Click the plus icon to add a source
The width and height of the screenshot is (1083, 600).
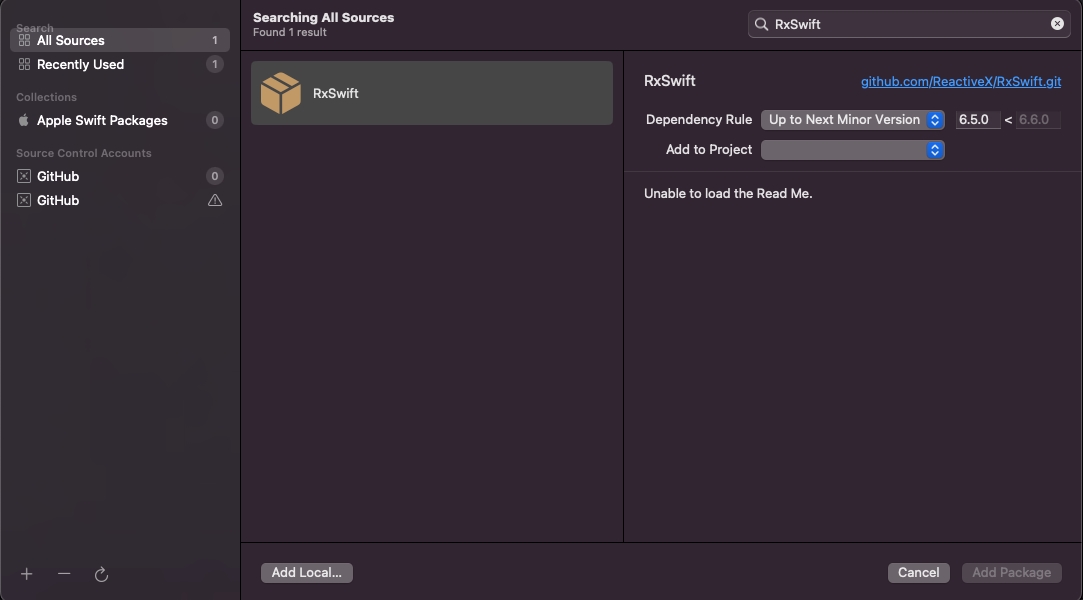pyautogui.click(x=27, y=574)
